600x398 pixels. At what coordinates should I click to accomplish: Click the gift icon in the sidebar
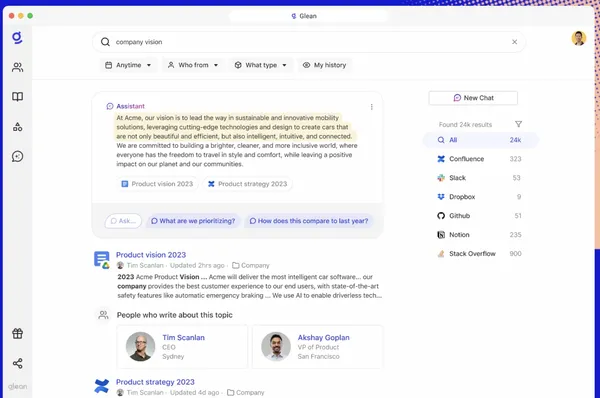(x=17, y=333)
